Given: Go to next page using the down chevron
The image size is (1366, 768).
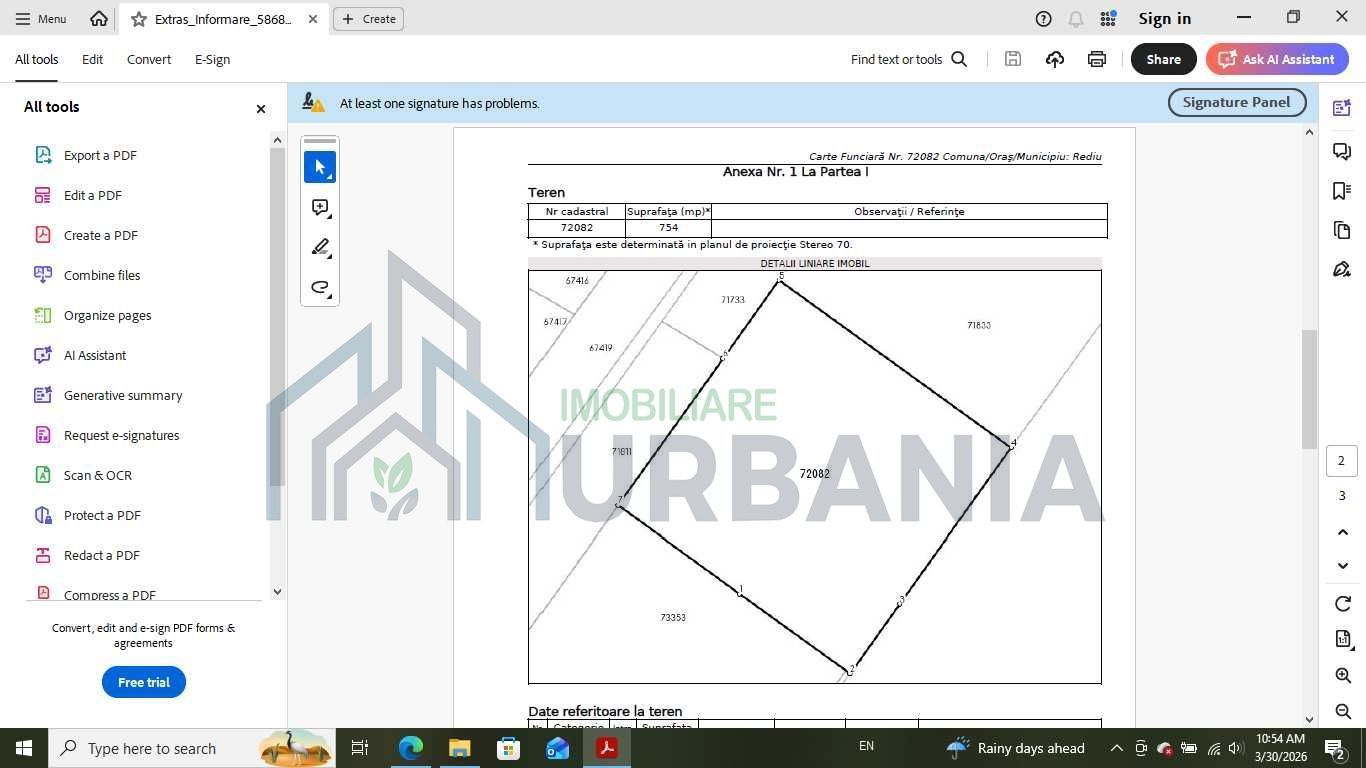Looking at the screenshot, I should 1342,565.
